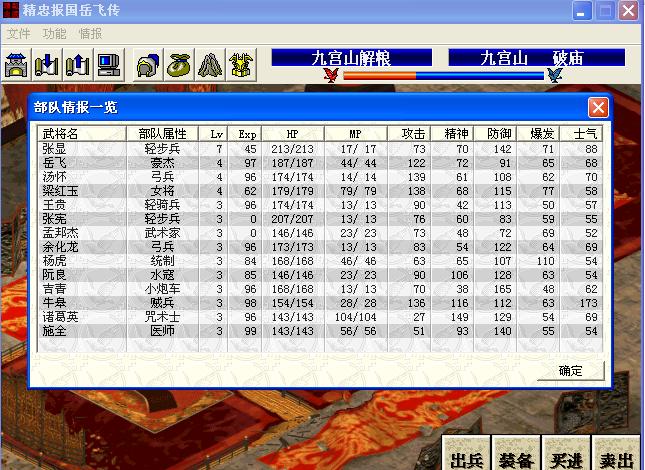Click the computer monitor toolbar icon
The width and height of the screenshot is (645, 470).
(109, 65)
